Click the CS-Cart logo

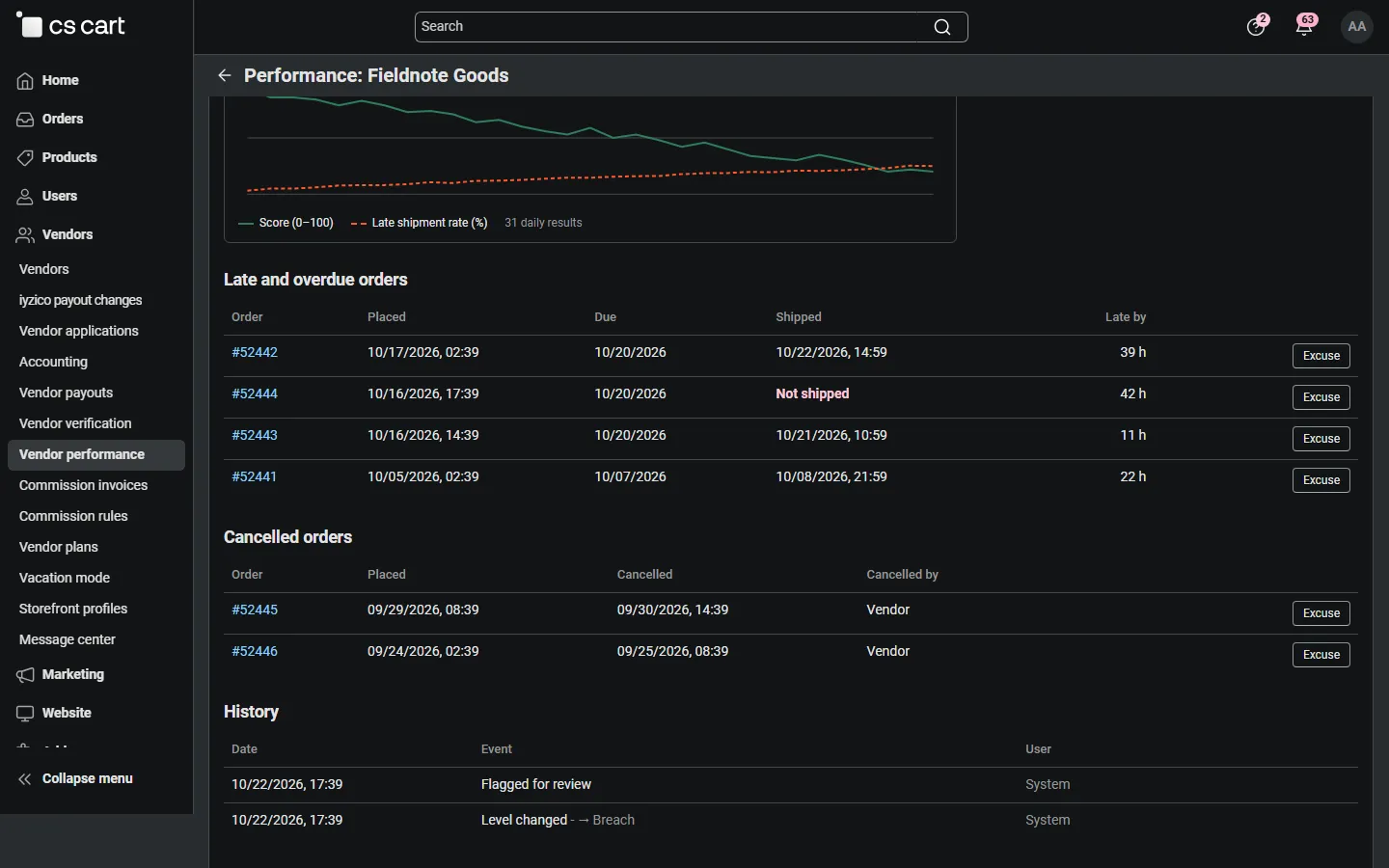(70, 26)
